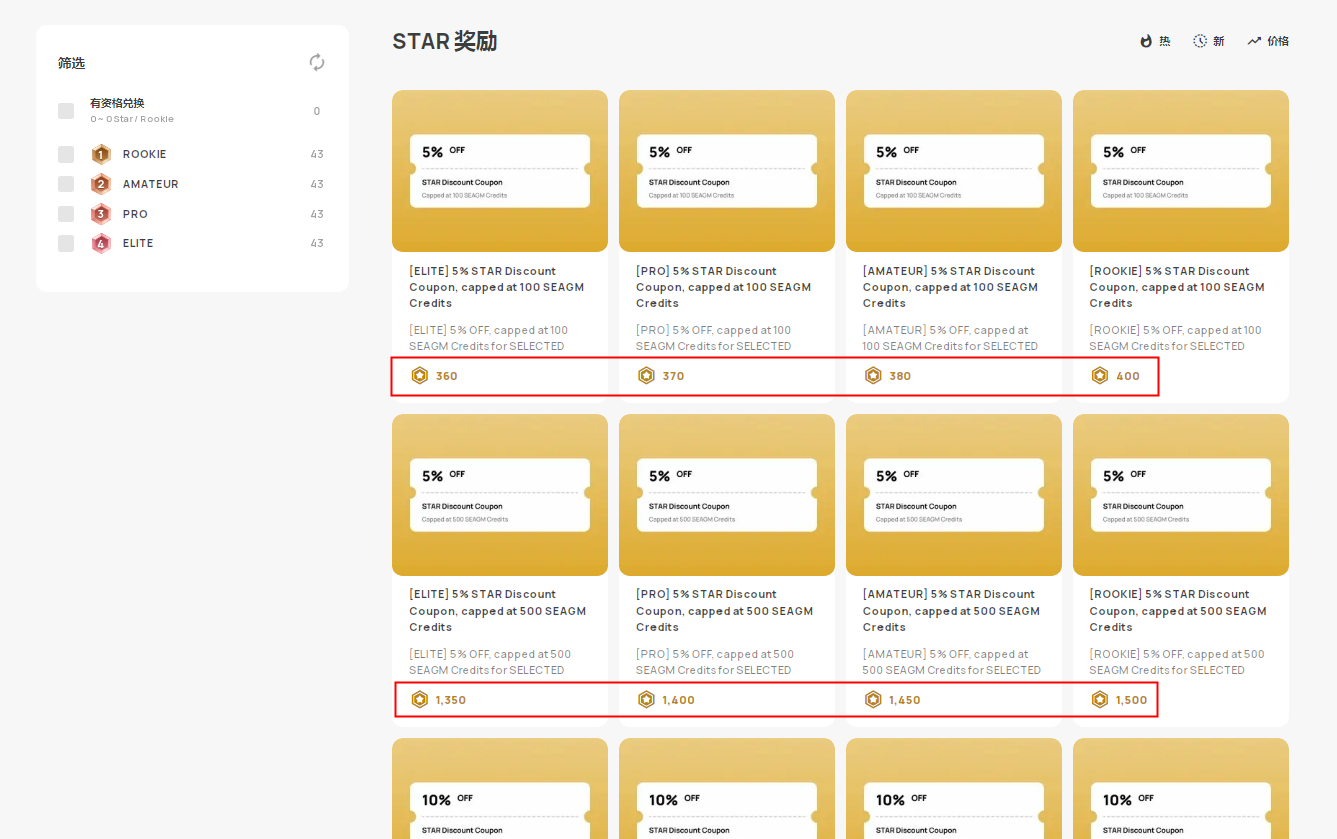Tick the 有资格兑换 eligibility checkbox
The height and width of the screenshot is (839, 1337).
tap(66, 111)
